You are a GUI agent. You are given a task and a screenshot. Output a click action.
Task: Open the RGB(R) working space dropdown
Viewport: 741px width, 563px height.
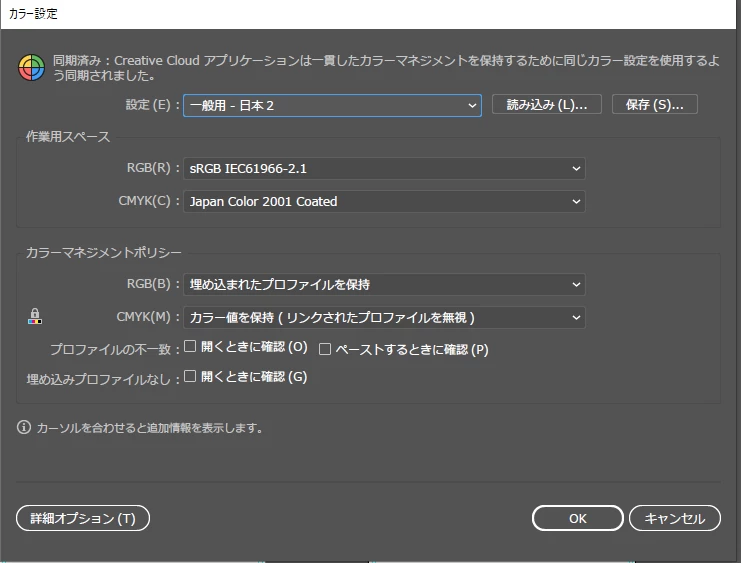coord(384,168)
